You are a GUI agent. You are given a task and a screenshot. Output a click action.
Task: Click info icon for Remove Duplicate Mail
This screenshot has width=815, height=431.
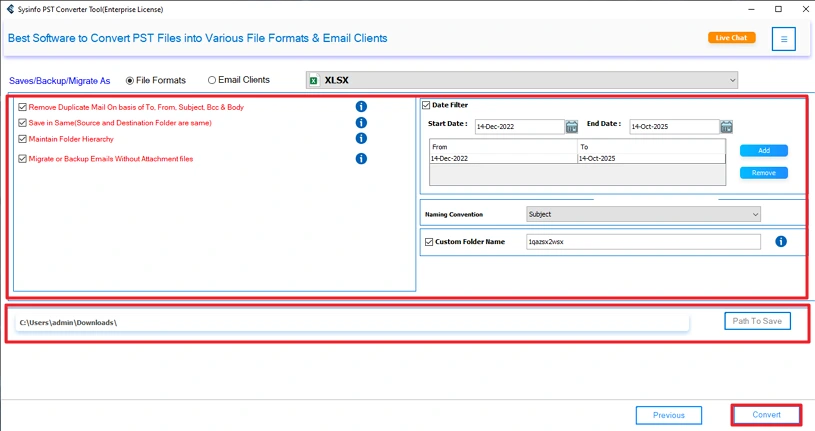361,107
